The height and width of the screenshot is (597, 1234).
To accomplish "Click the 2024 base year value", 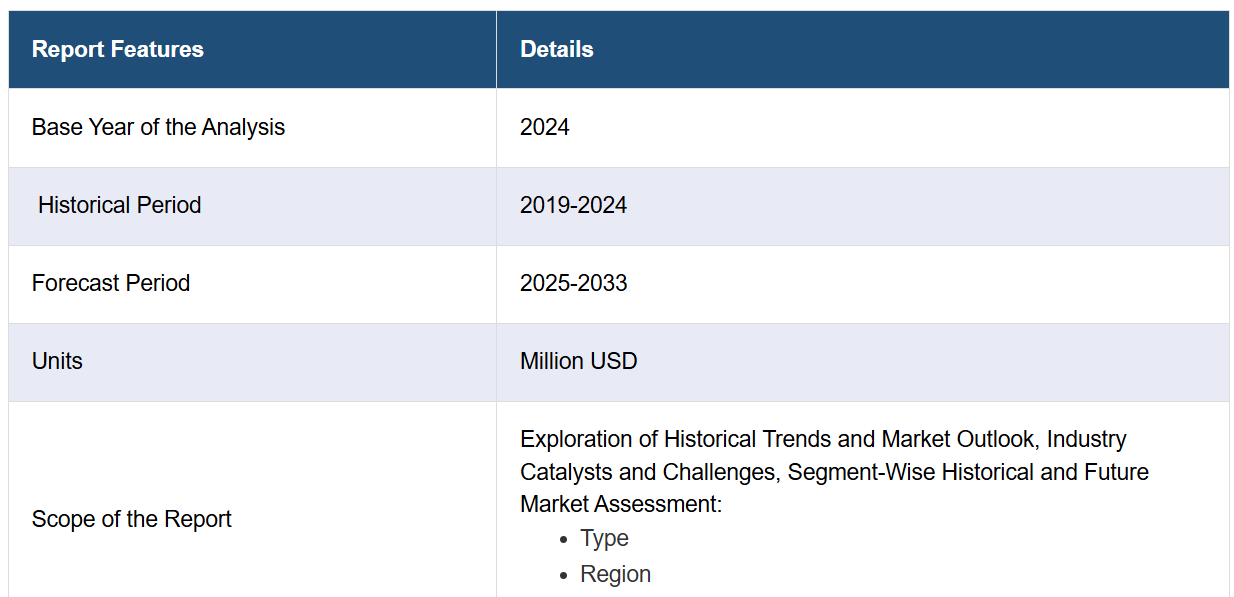I will pyautogui.click(x=544, y=128).
